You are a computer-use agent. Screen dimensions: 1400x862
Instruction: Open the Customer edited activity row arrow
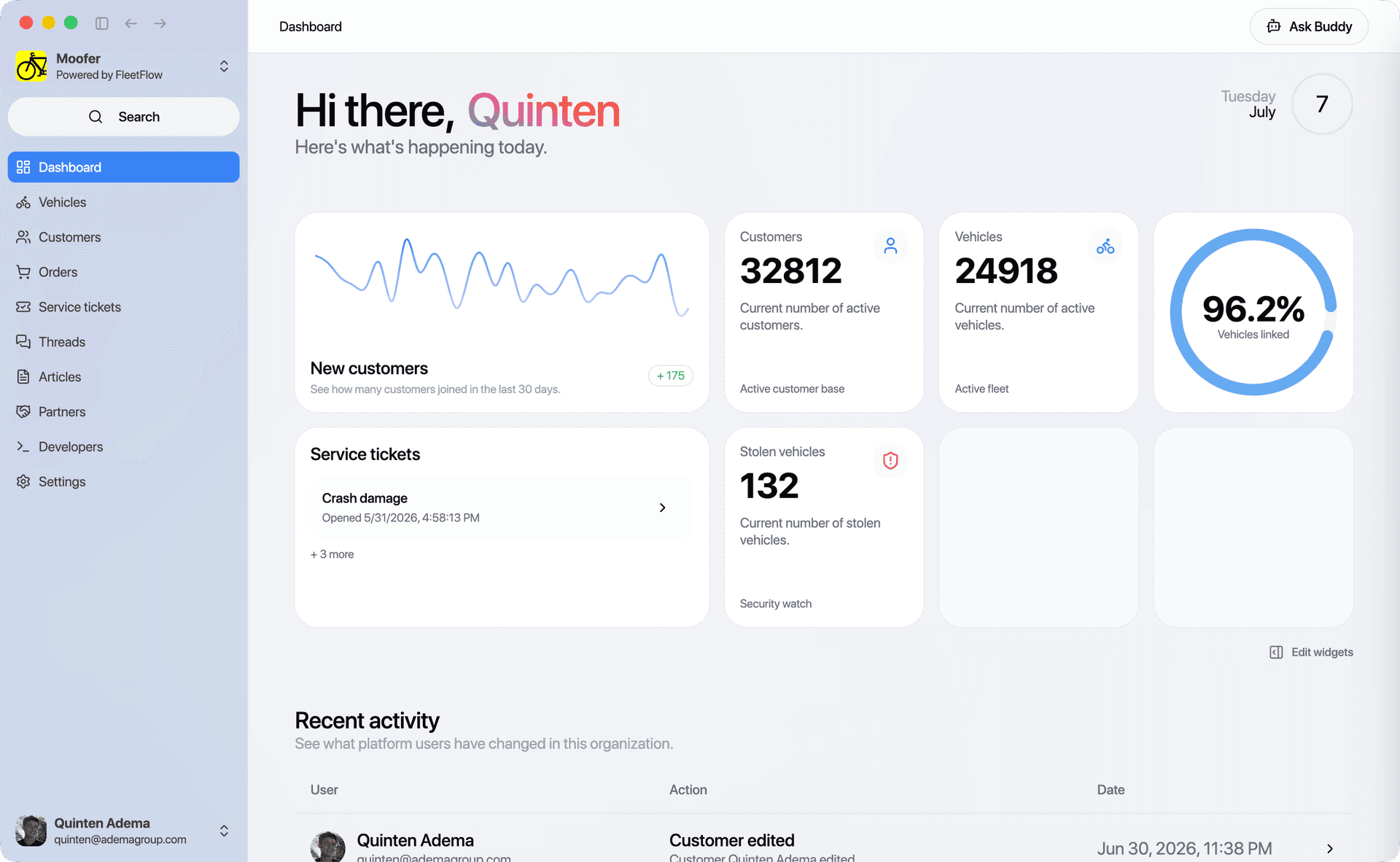(1330, 849)
